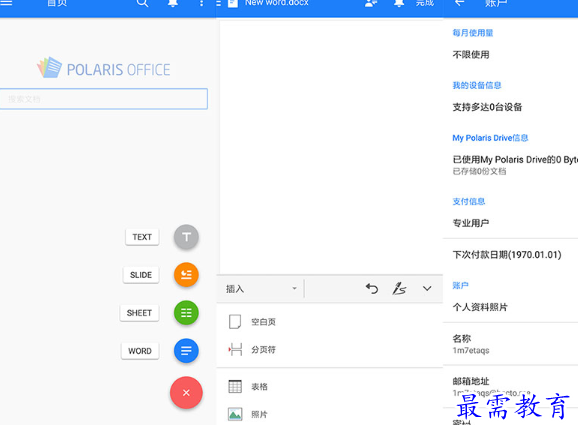Click the page break icon

235,349
